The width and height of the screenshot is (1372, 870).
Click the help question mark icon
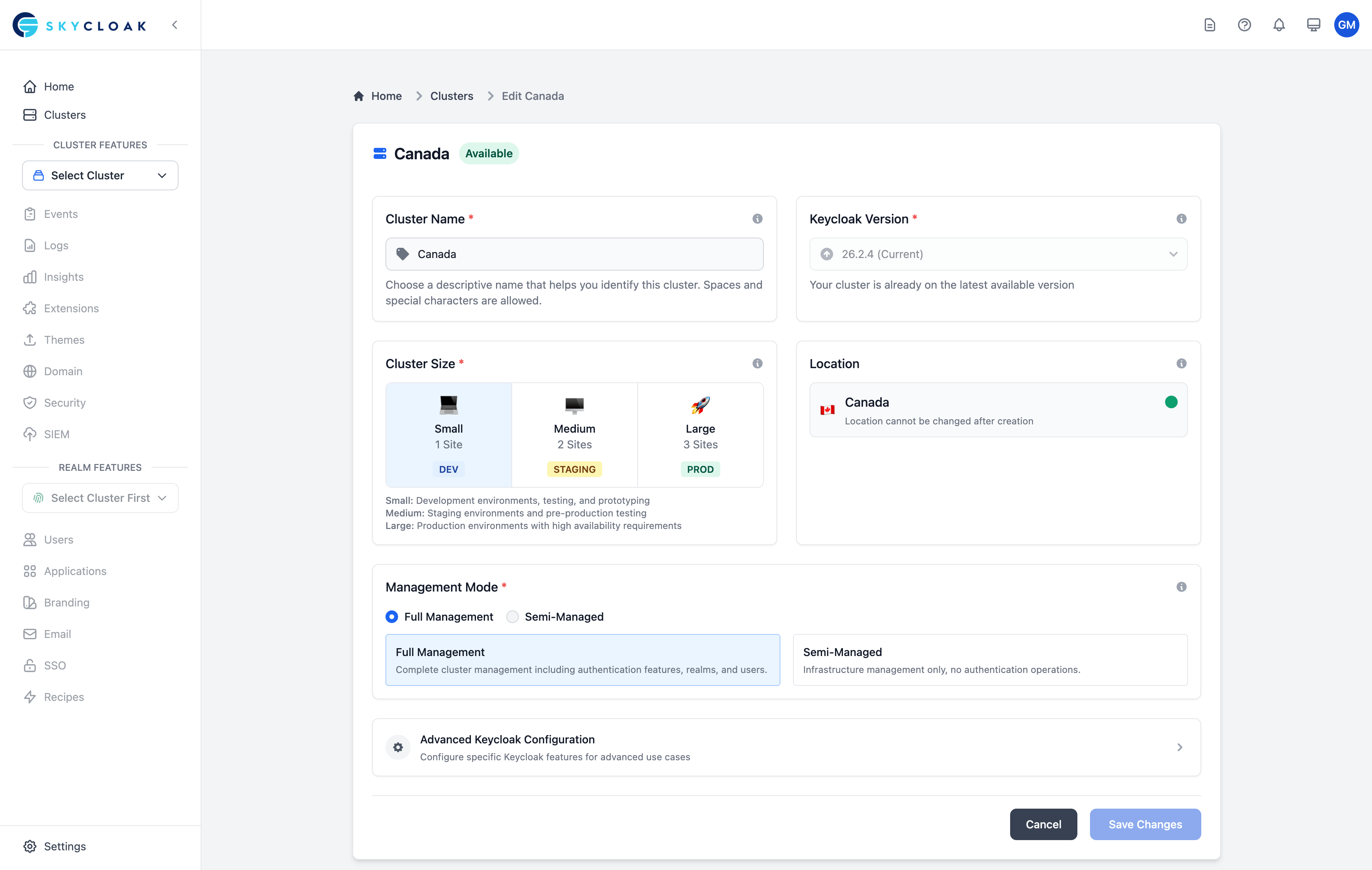[1245, 25]
